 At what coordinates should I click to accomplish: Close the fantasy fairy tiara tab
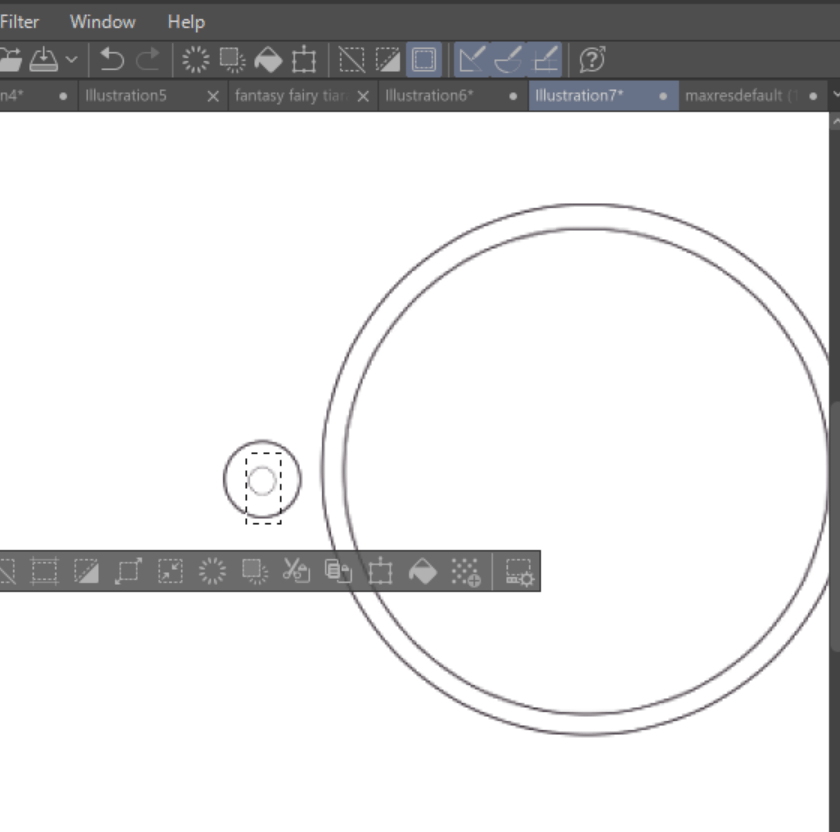pyautogui.click(x=363, y=96)
